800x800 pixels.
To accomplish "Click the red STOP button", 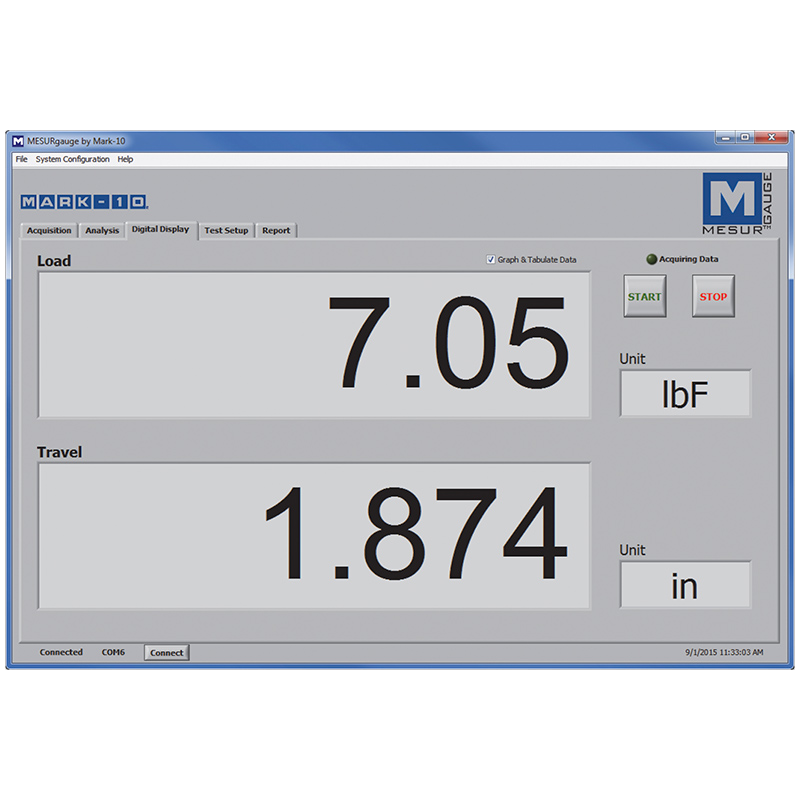I will click(x=713, y=296).
